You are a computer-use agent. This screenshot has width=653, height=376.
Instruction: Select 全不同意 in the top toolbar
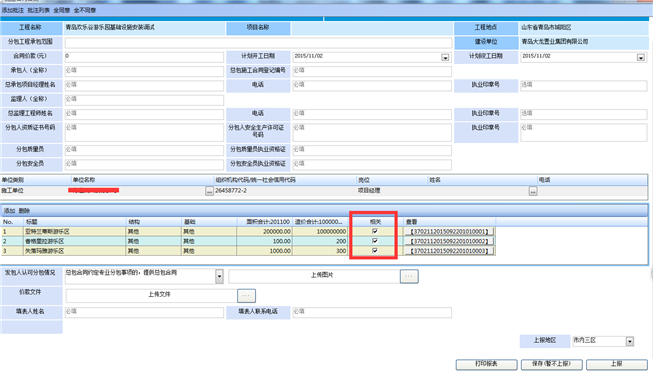pyautogui.click(x=85, y=10)
